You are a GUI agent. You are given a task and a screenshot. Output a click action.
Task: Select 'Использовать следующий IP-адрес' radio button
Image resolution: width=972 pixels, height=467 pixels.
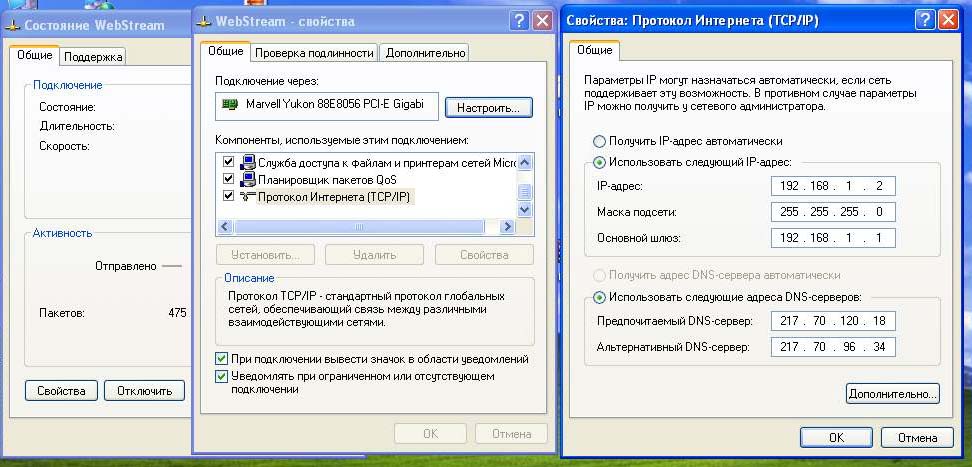click(x=599, y=162)
